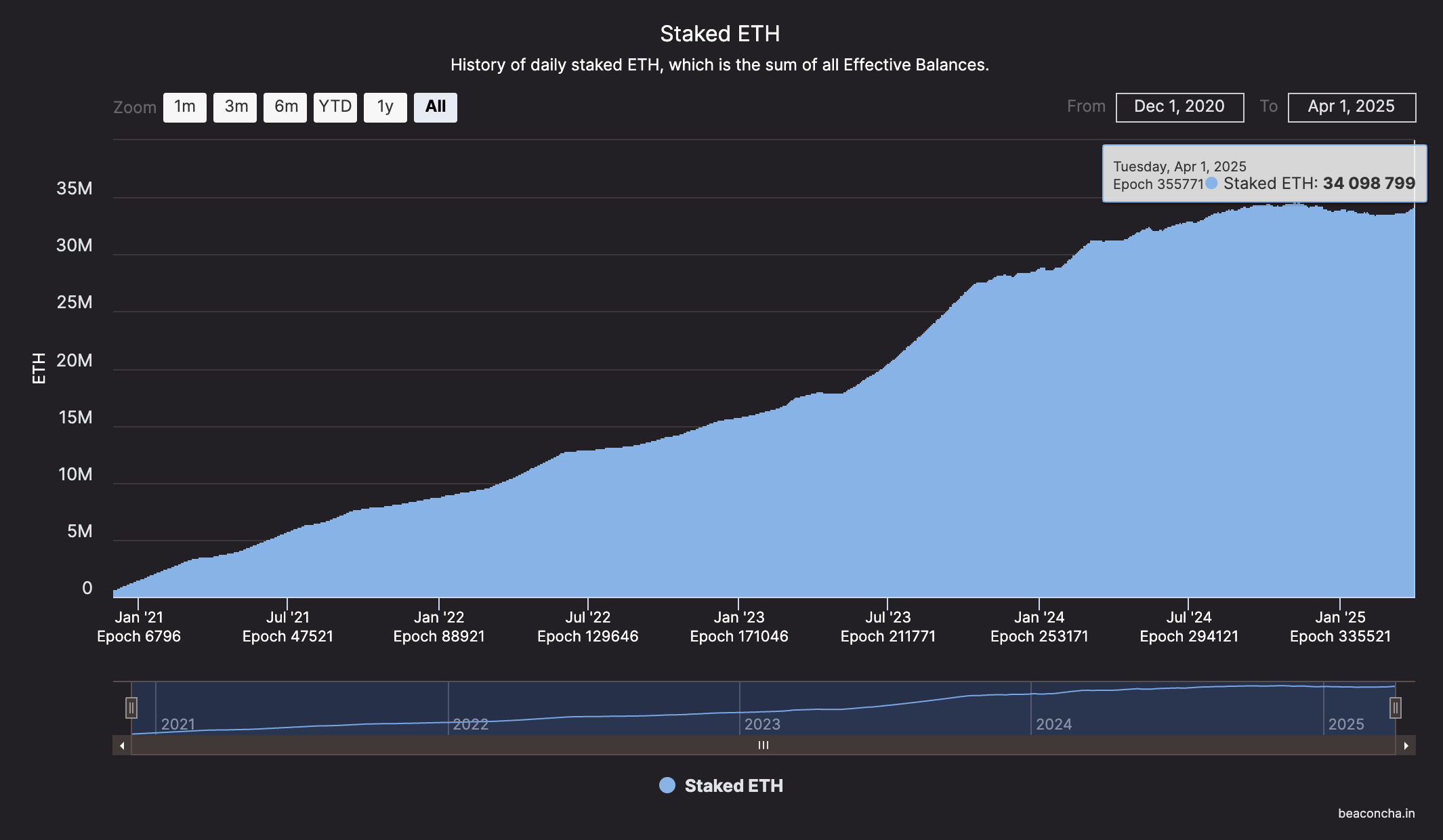
Task: Edit the To date field
Action: tap(1352, 107)
